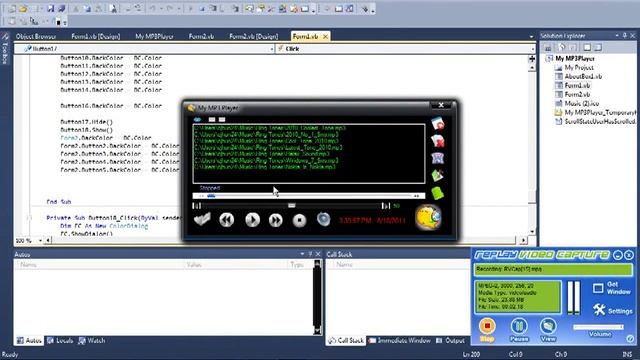Click the add-file icon atop player's right column
640x360 pixels.
pyautogui.click(x=438, y=123)
